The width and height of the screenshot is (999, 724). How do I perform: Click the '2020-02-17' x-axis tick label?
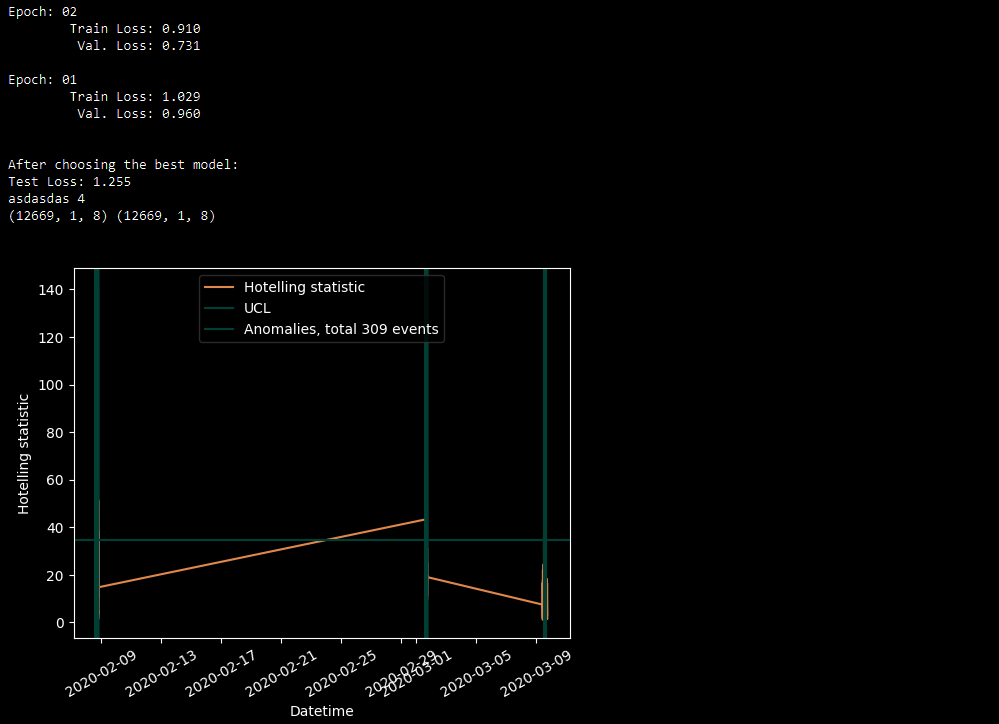pyautogui.click(x=220, y=674)
